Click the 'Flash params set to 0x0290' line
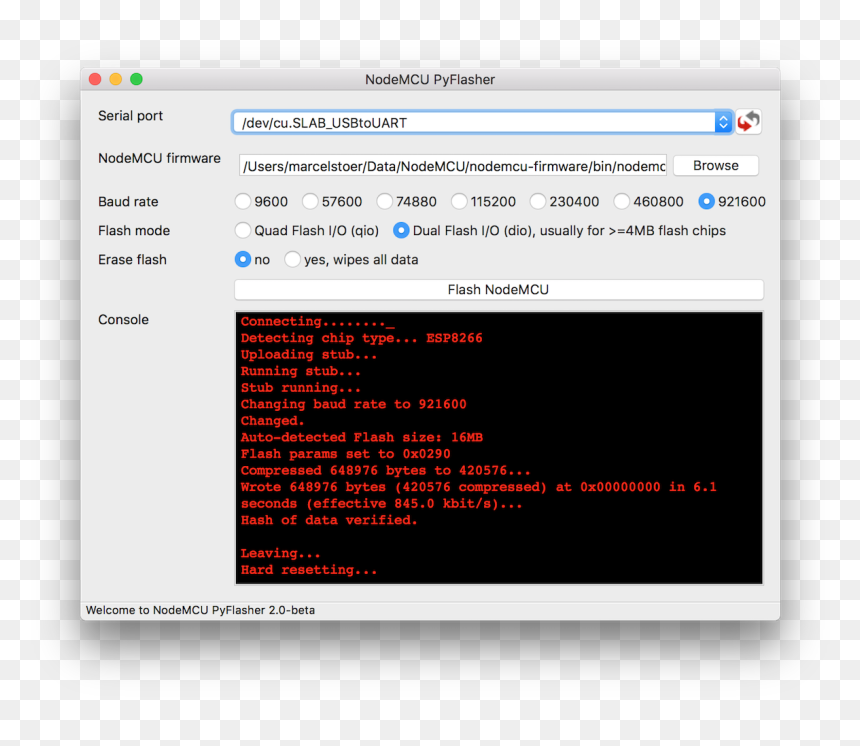 pyautogui.click(x=346, y=454)
